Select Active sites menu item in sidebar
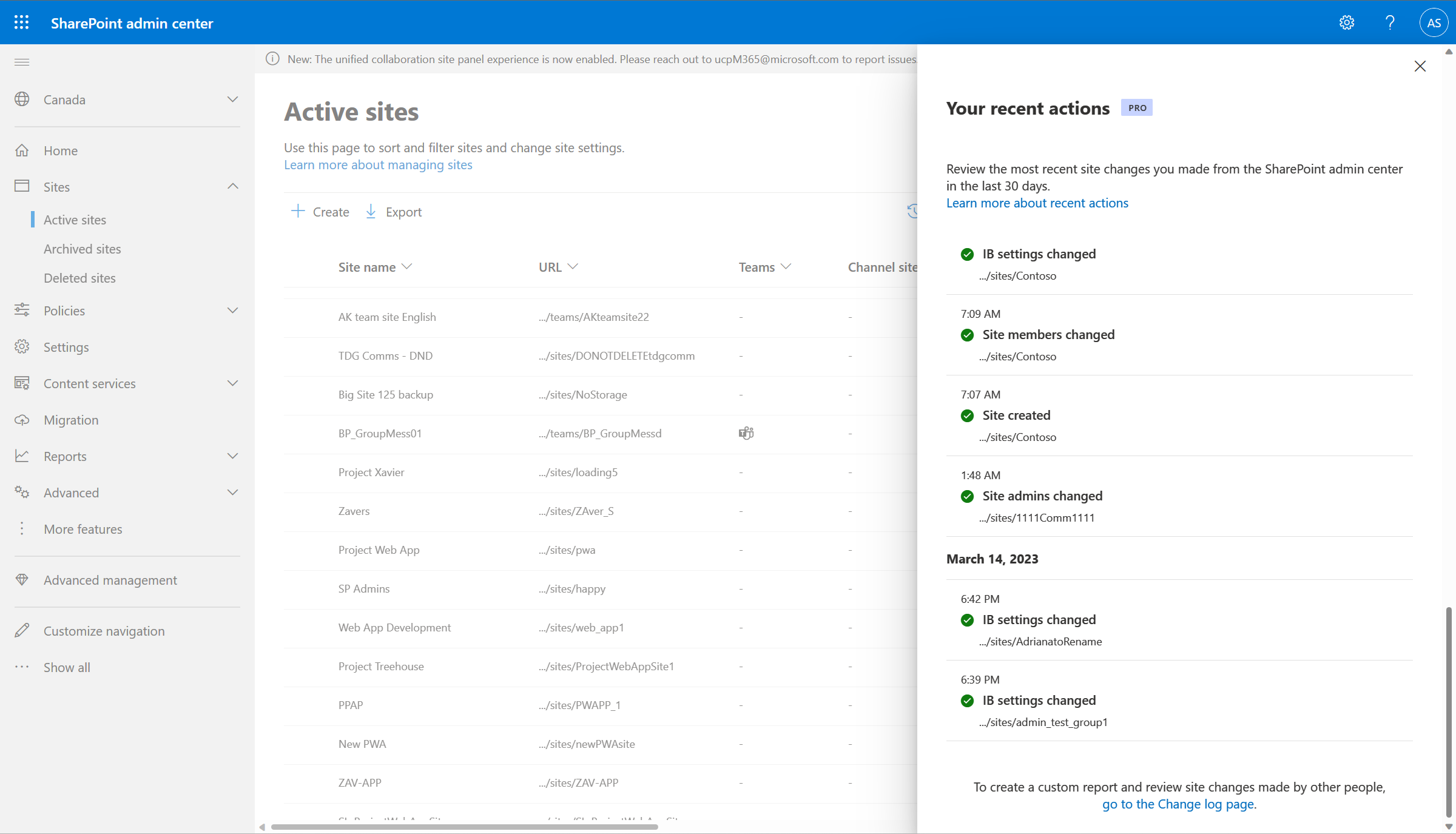Viewport: 1456px width, 834px height. [75, 219]
